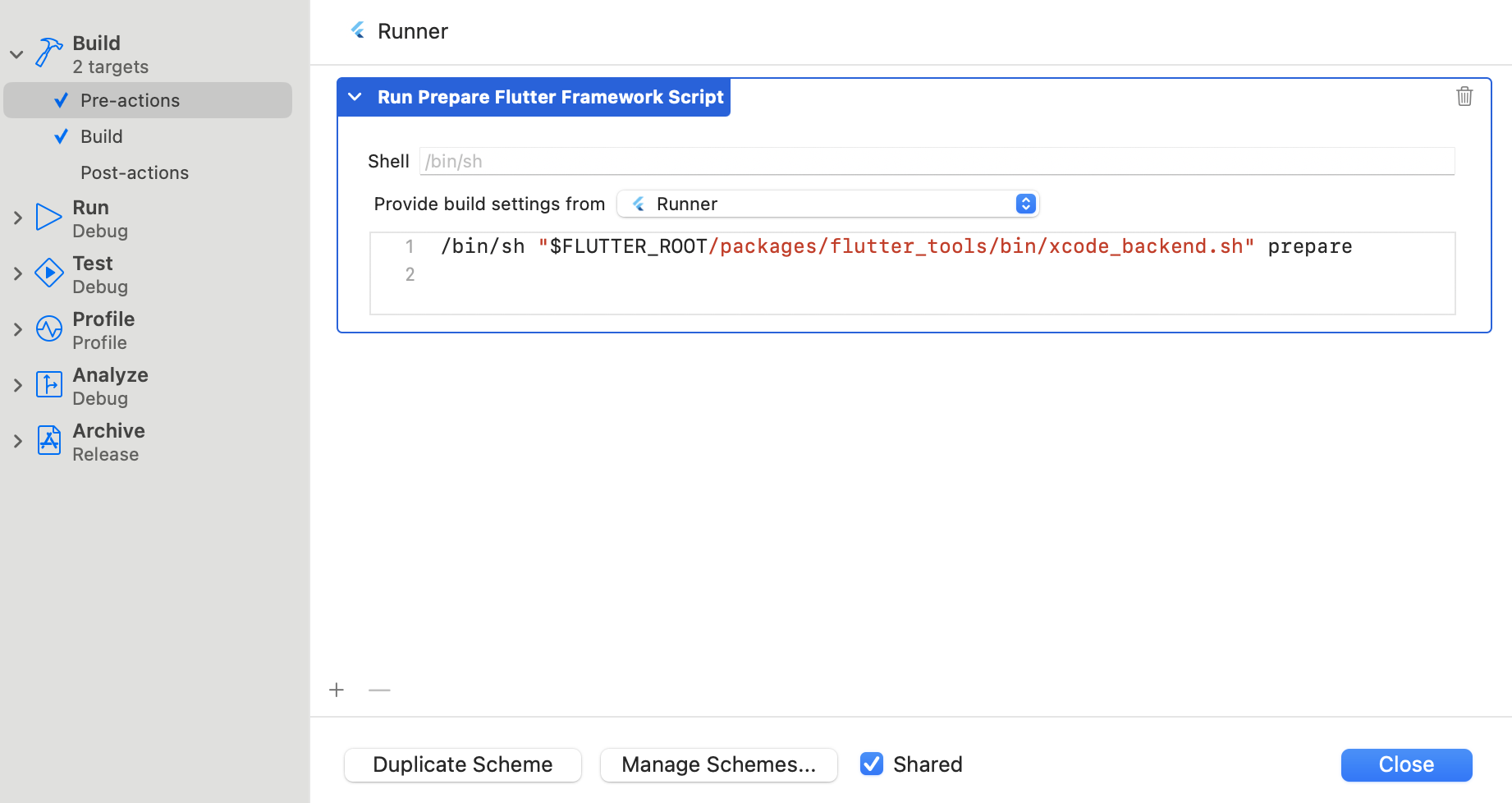Screen dimensions: 1512x803
Task: Click the Build hammer icon
Action: coord(48,53)
